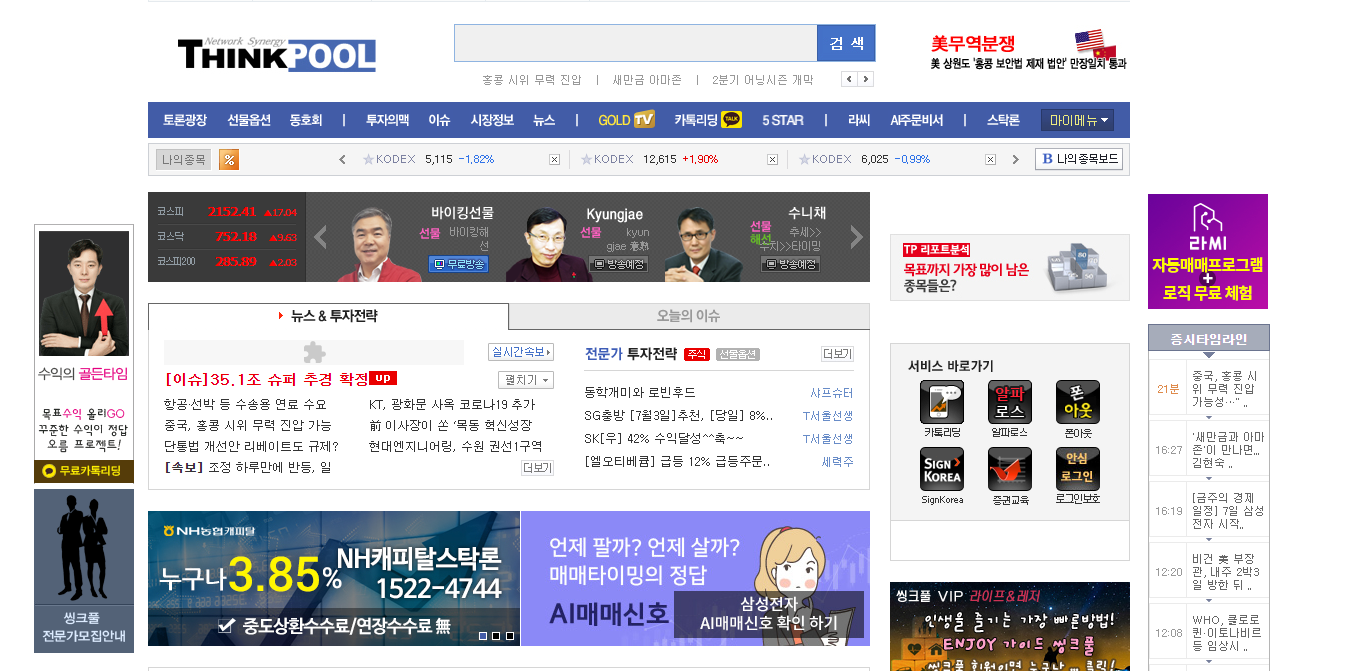Click 더보기 beside 전문가 투자전략

pos(837,354)
